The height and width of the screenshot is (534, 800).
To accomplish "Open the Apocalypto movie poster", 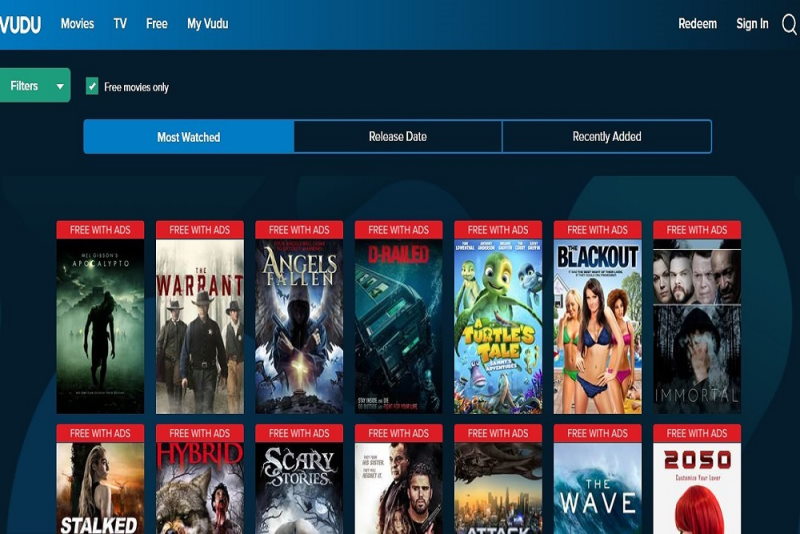I will (x=100, y=325).
